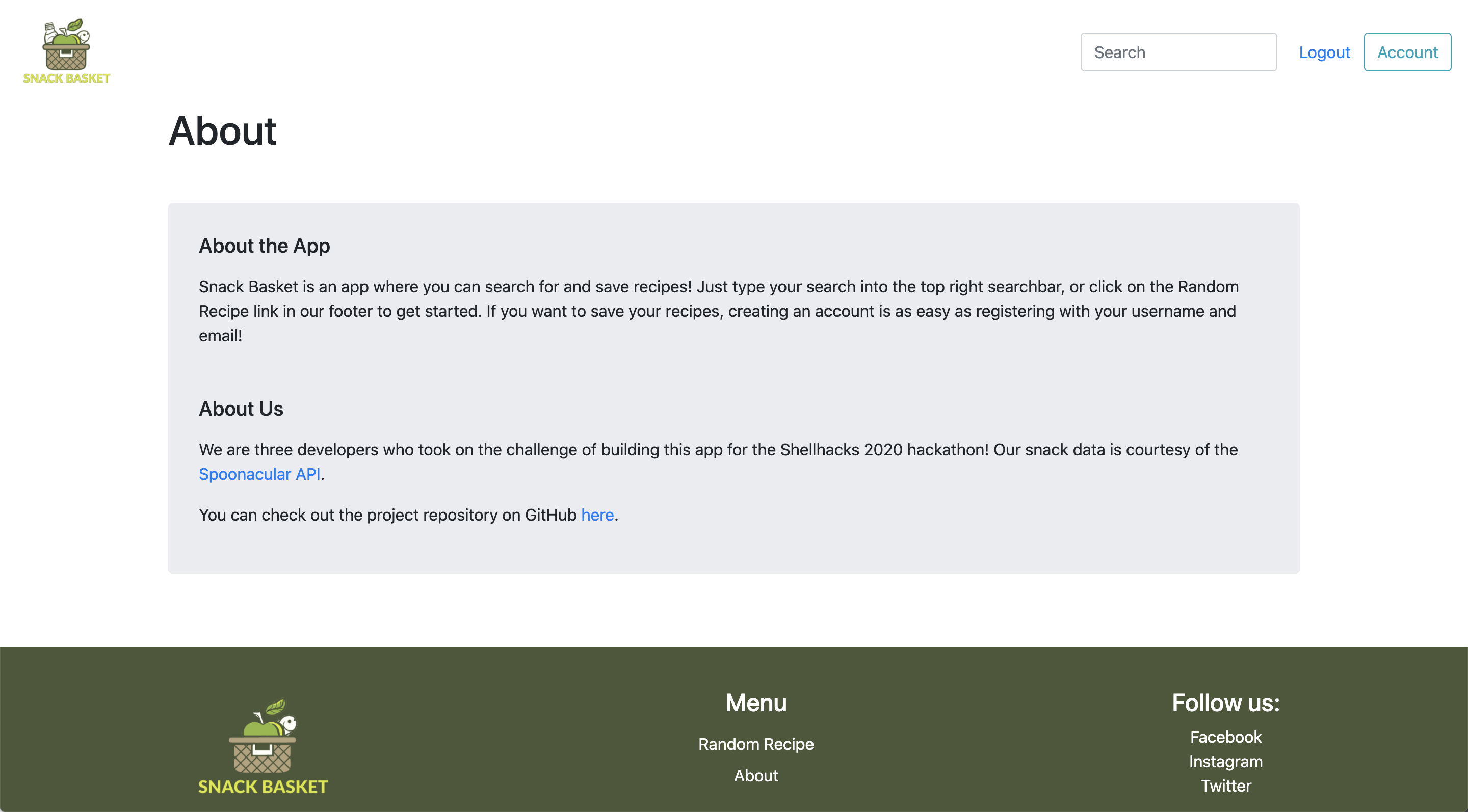The image size is (1468, 812).
Task: Click the Logout link
Action: coord(1324,52)
